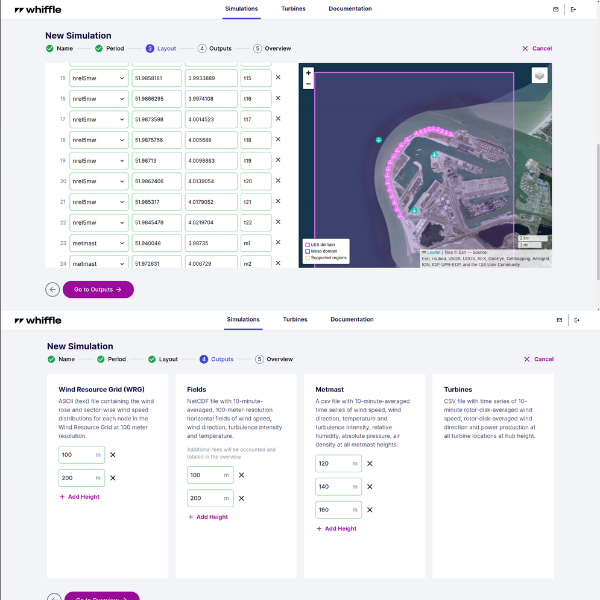Image resolution: width=600 pixels, height=600 pixels.
Task: Expand the type dropdown for row 17
Action: pos(99,119)
